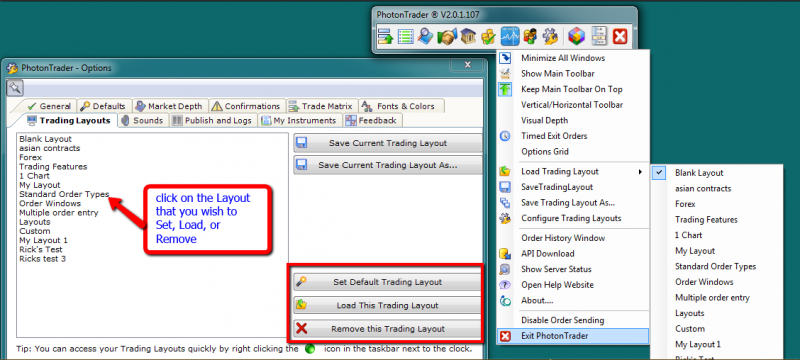Click the gear and wrench toolbar icon
Image resolution: width=800 pixels, height=360 pixels.
(x=551, y=37)
